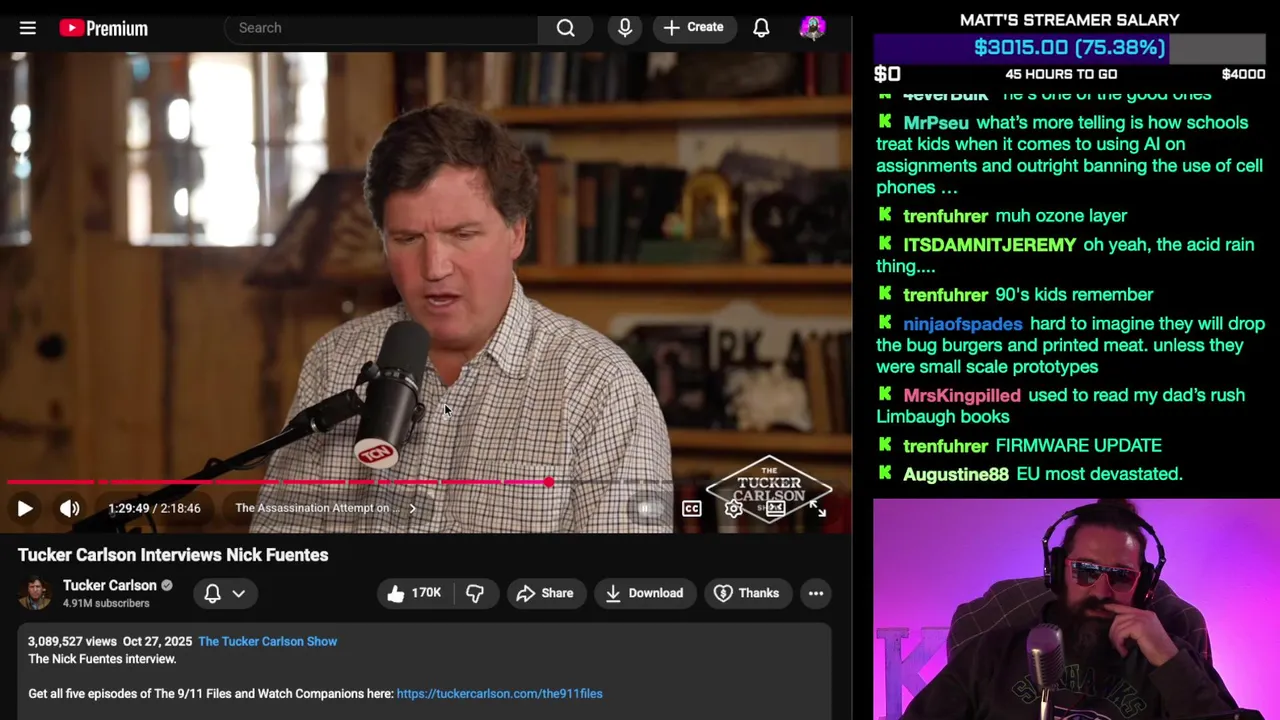Switch to theater mode
The width and height of the screenshot is (1280, 720).
pos(775,508)
